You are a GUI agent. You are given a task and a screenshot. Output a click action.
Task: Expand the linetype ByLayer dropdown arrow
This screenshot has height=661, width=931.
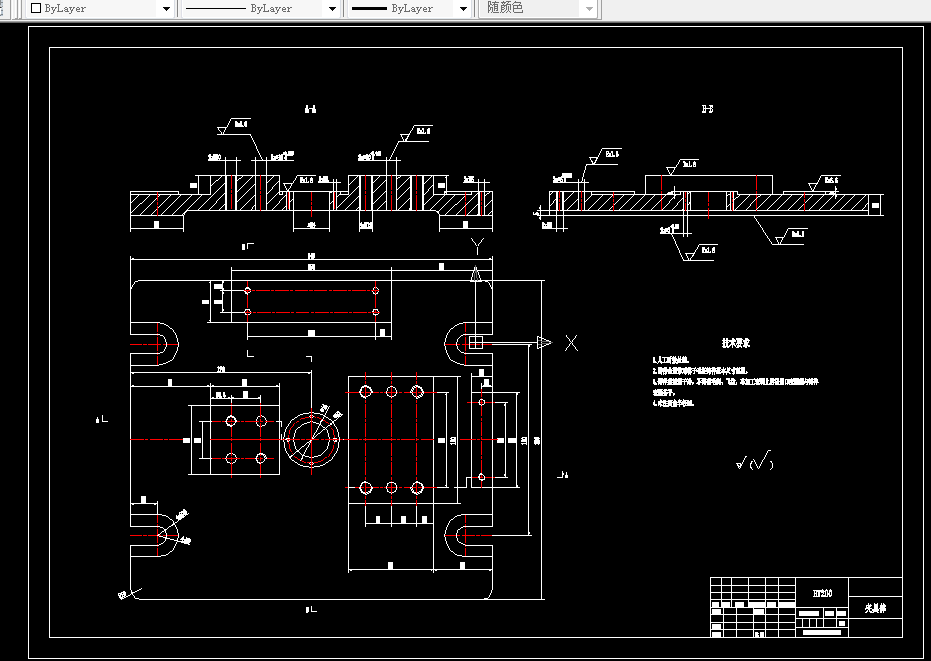[332, 9]
